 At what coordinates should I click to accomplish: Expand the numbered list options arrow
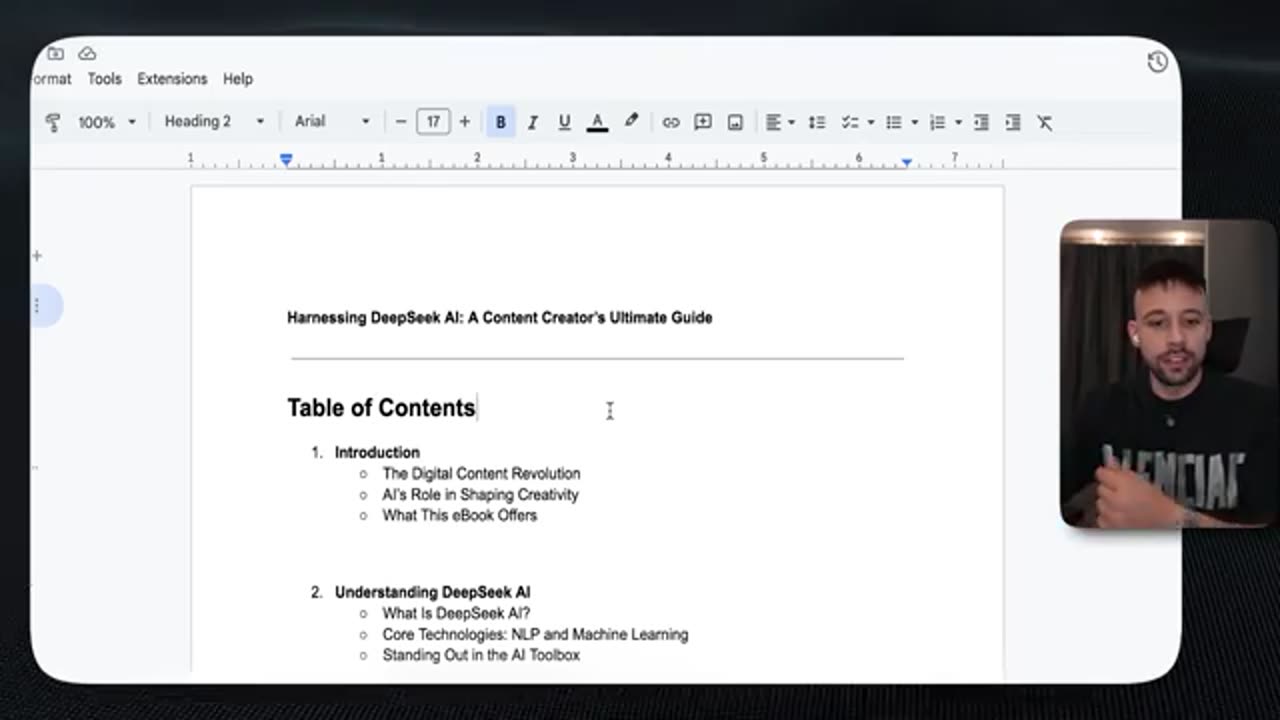[958, 122]
